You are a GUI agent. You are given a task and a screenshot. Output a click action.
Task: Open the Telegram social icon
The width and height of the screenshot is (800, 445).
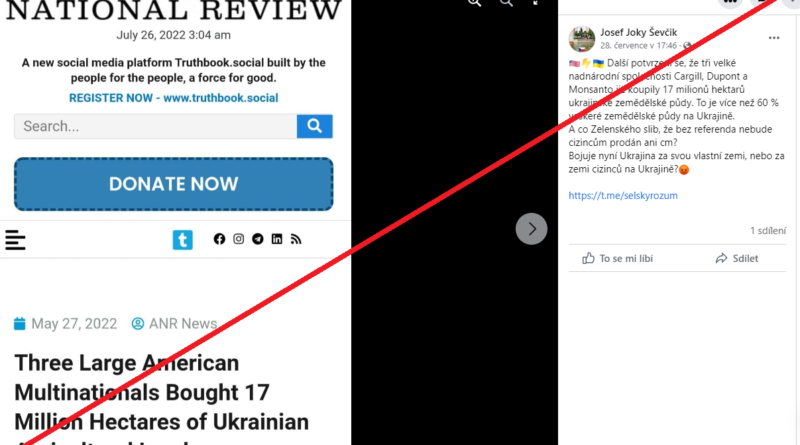pos(258,239)
